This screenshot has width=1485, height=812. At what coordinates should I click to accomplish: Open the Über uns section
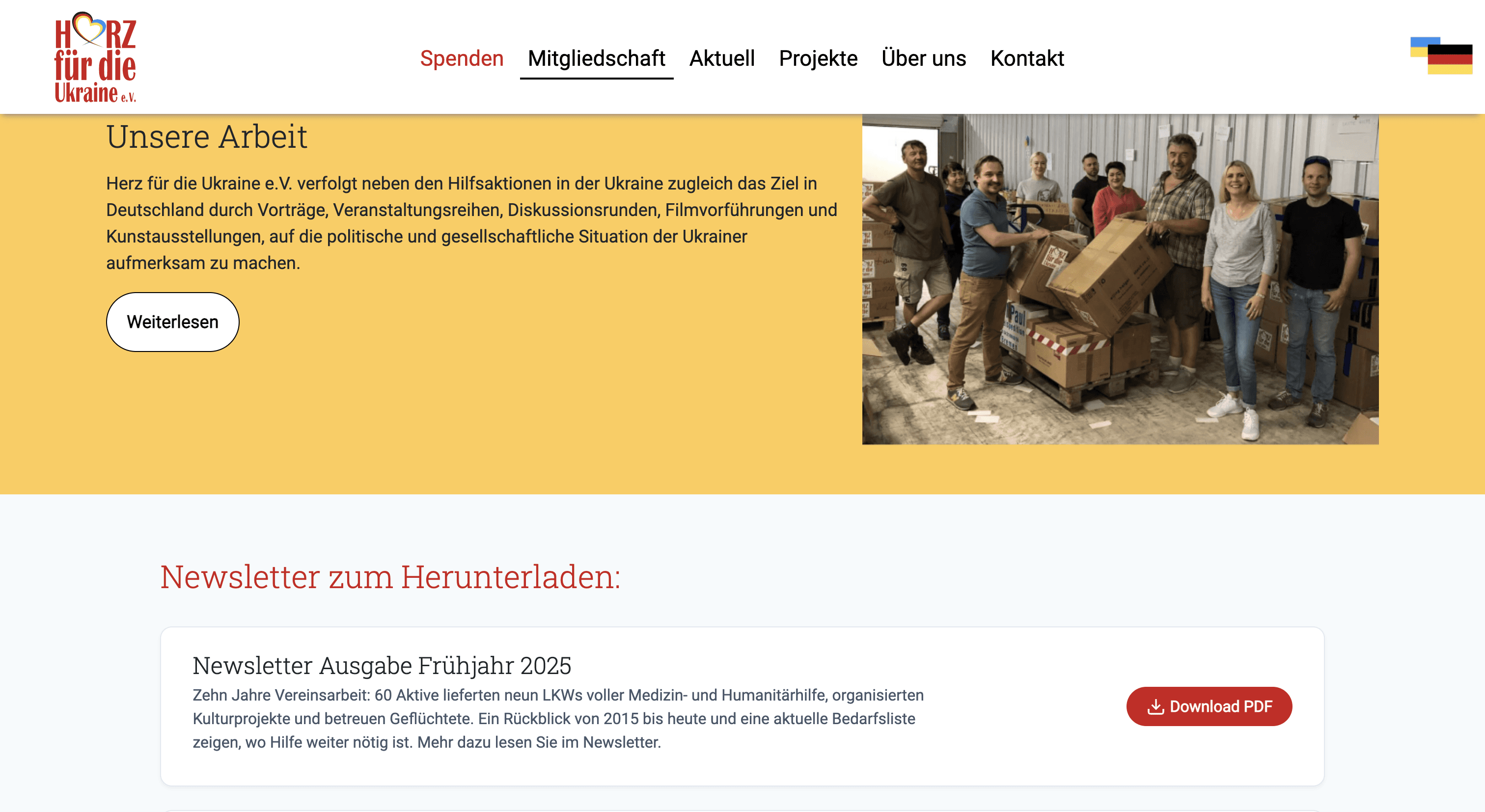click(x=924, y=58)
